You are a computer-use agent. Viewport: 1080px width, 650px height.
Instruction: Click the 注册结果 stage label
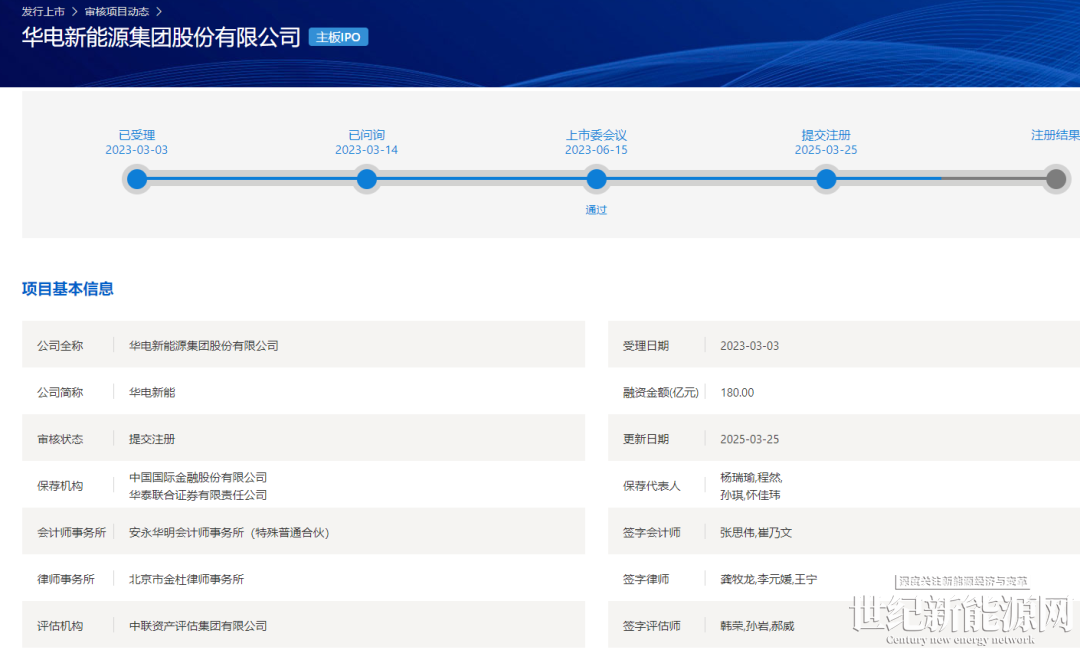[1055, 135]
